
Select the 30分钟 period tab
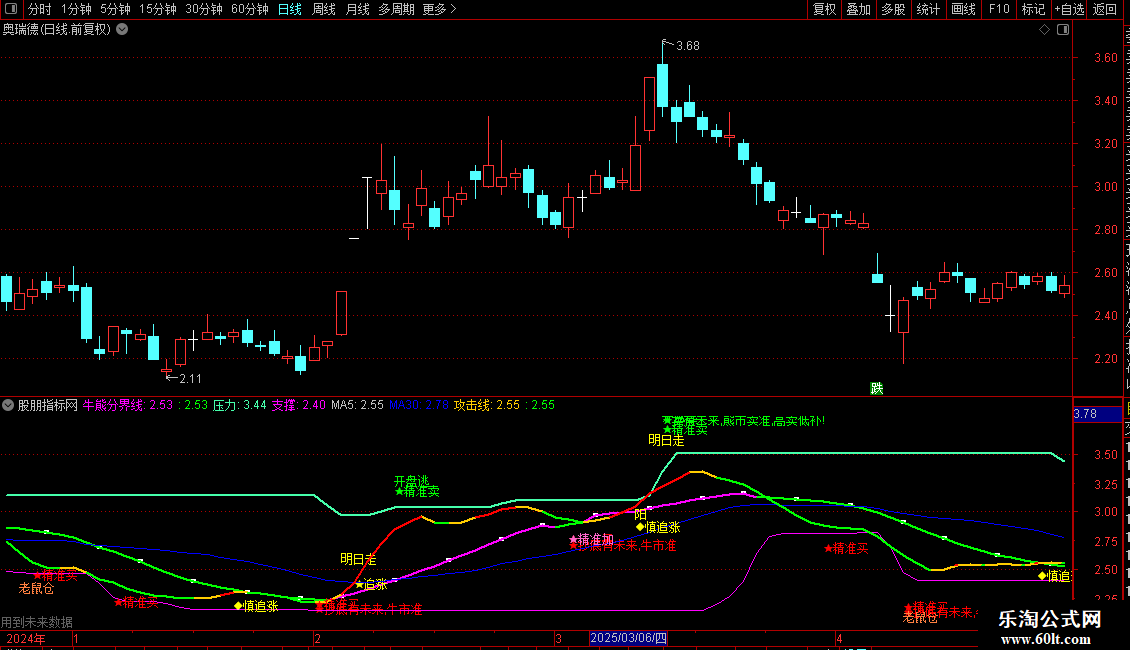204,9
